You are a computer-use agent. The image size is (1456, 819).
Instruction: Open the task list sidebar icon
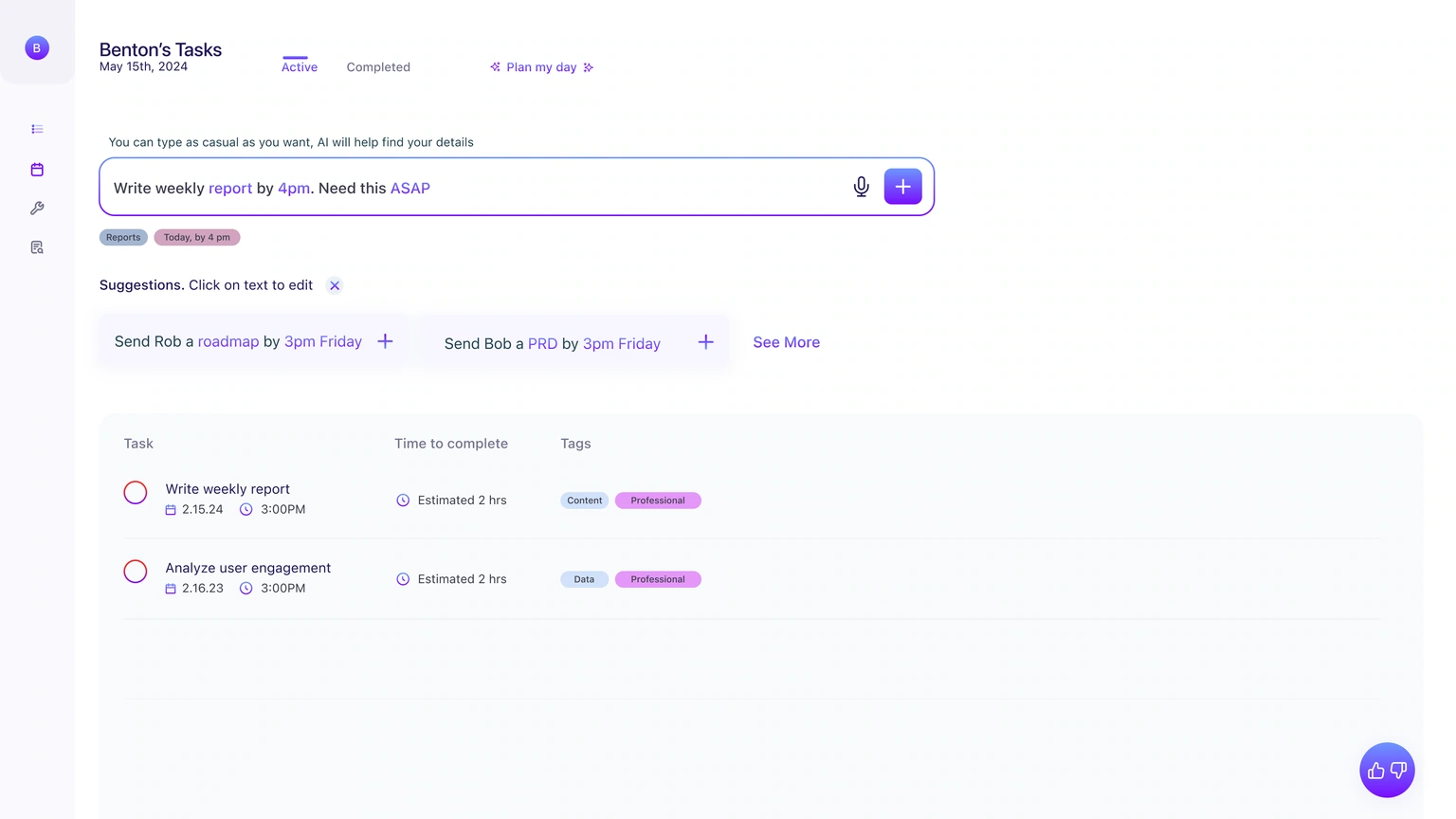point(37,129)
